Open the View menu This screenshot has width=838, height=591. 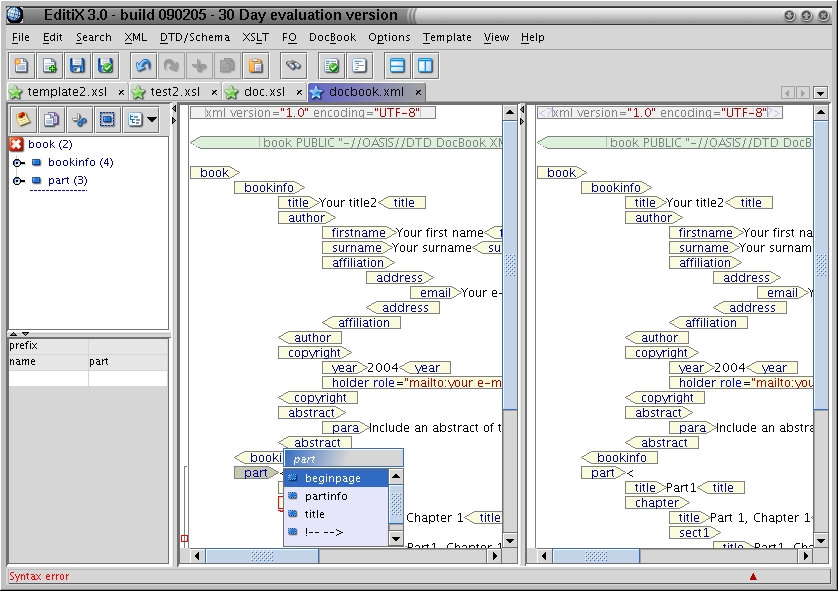tap(496, 37)
